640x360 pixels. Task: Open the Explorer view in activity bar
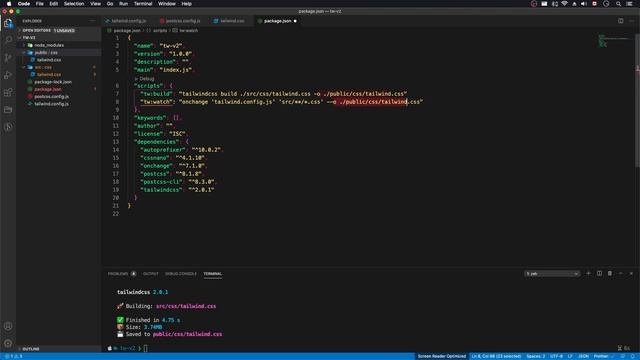click(8, 24)
